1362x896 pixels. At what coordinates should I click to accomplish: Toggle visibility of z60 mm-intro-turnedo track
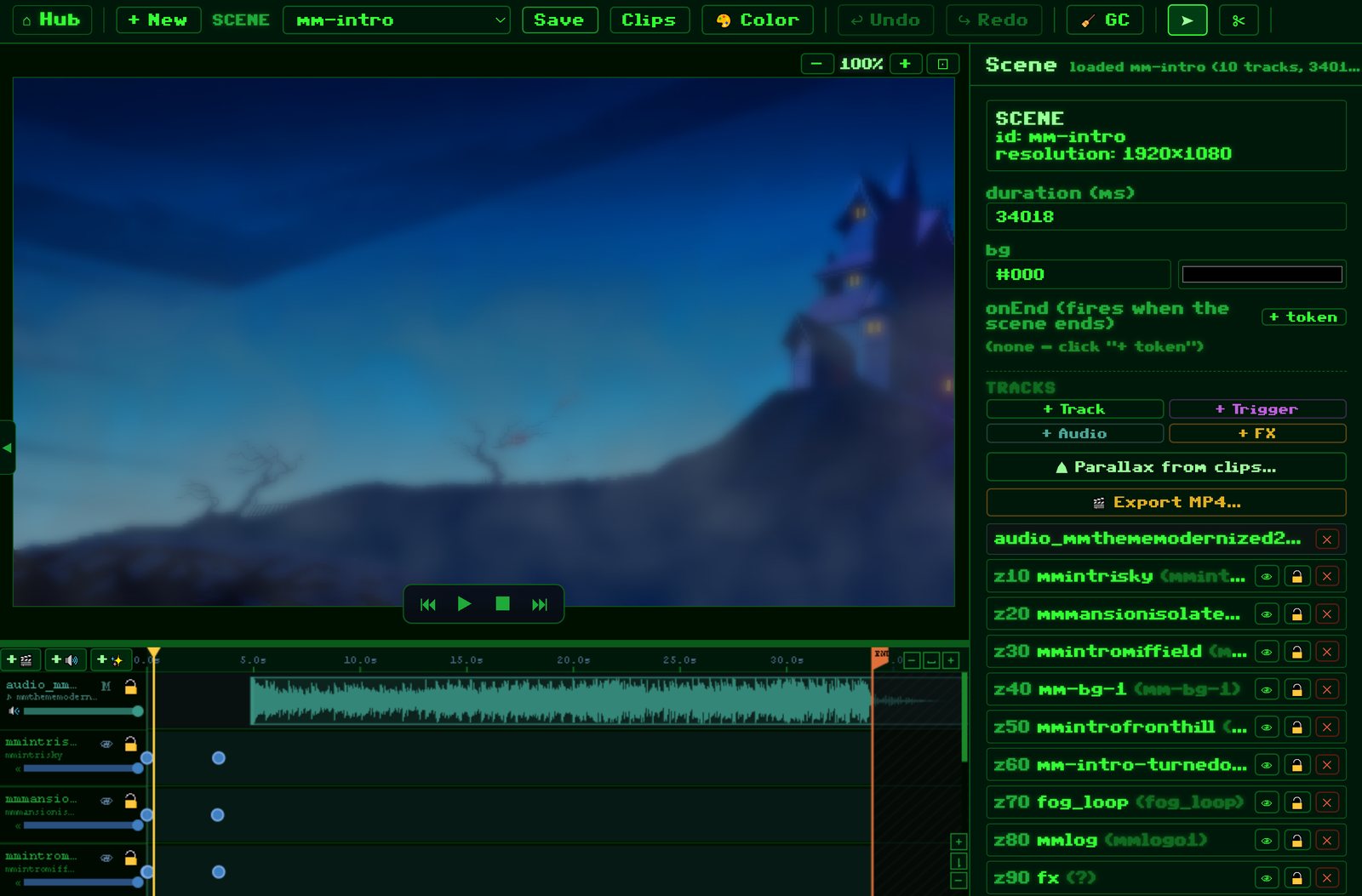pyautogui.click(x=1267, y=765)
